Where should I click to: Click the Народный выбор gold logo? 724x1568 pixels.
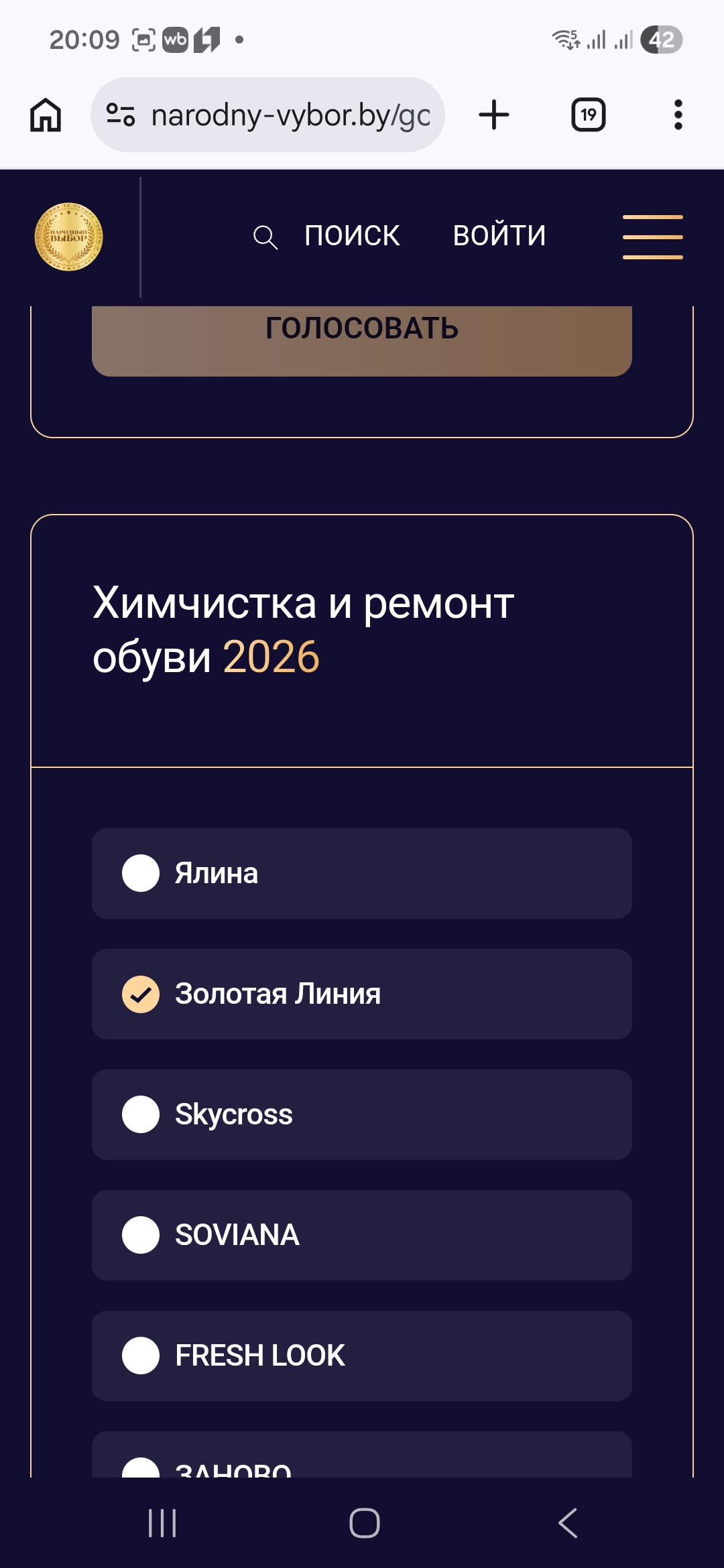68,237
